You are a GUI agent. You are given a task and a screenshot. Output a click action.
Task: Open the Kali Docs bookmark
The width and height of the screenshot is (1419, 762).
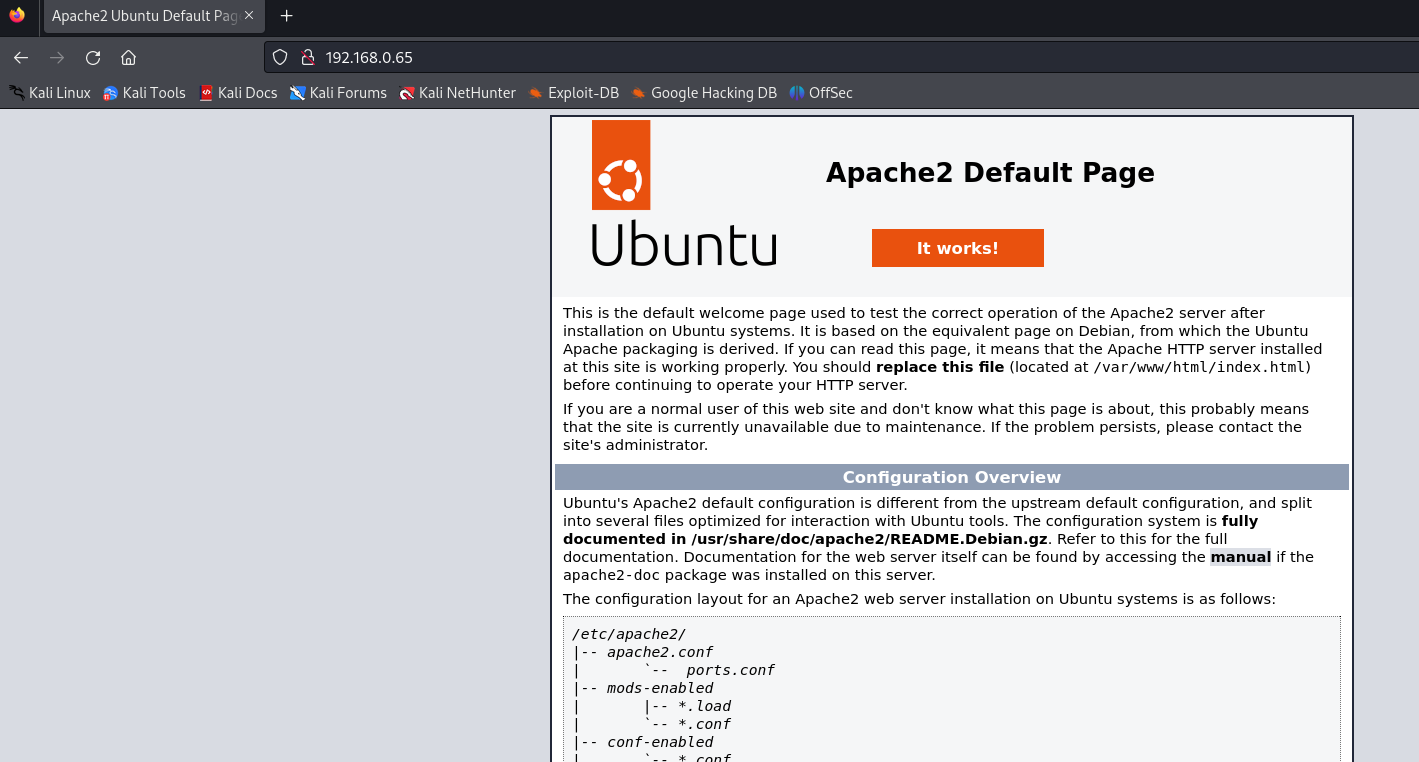point(238,93)
